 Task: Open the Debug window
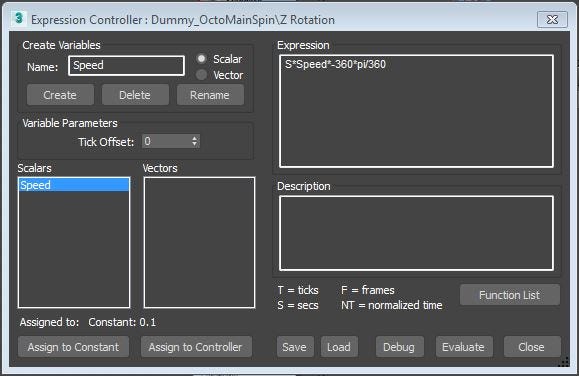click(x=399, y=347)
